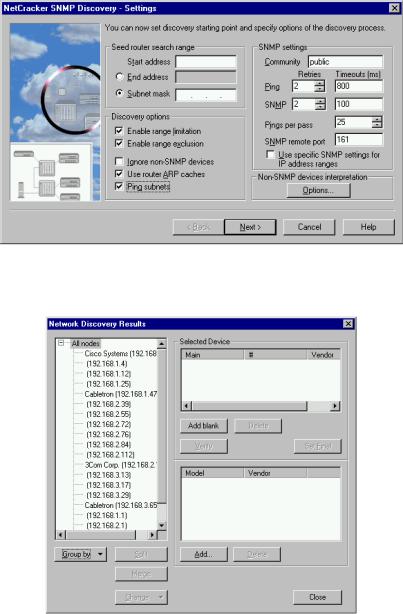
Task: Select node 192.168.1.12 in tree
Action: point(108,374)
